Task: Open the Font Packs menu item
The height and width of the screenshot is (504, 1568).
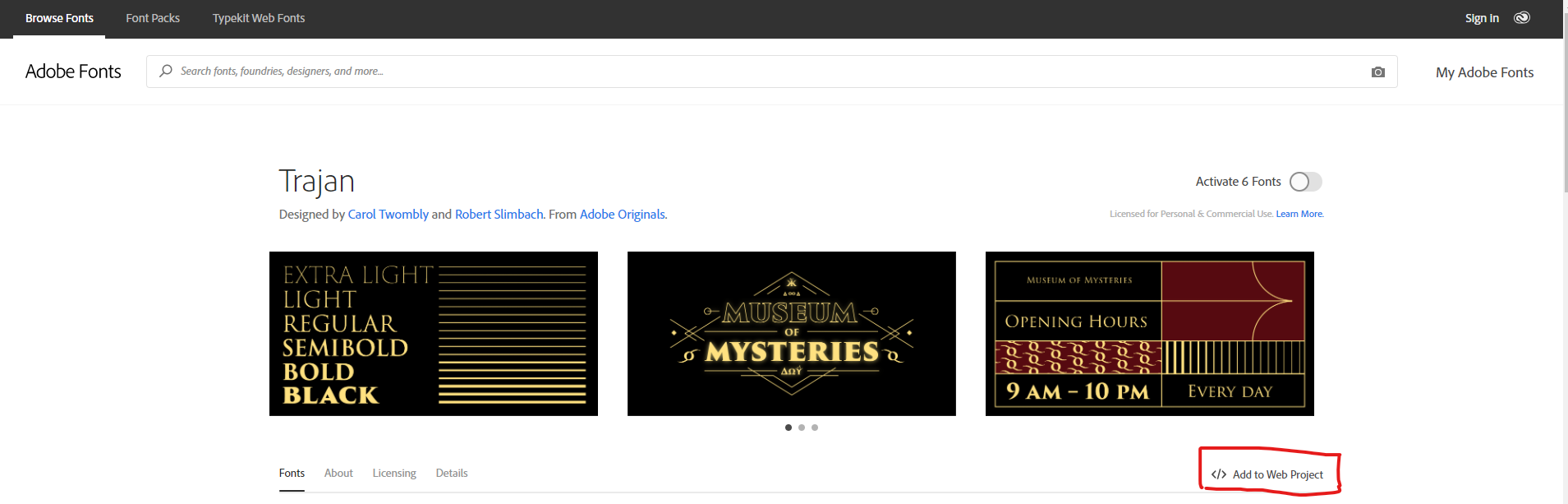Action: (153, 18)
